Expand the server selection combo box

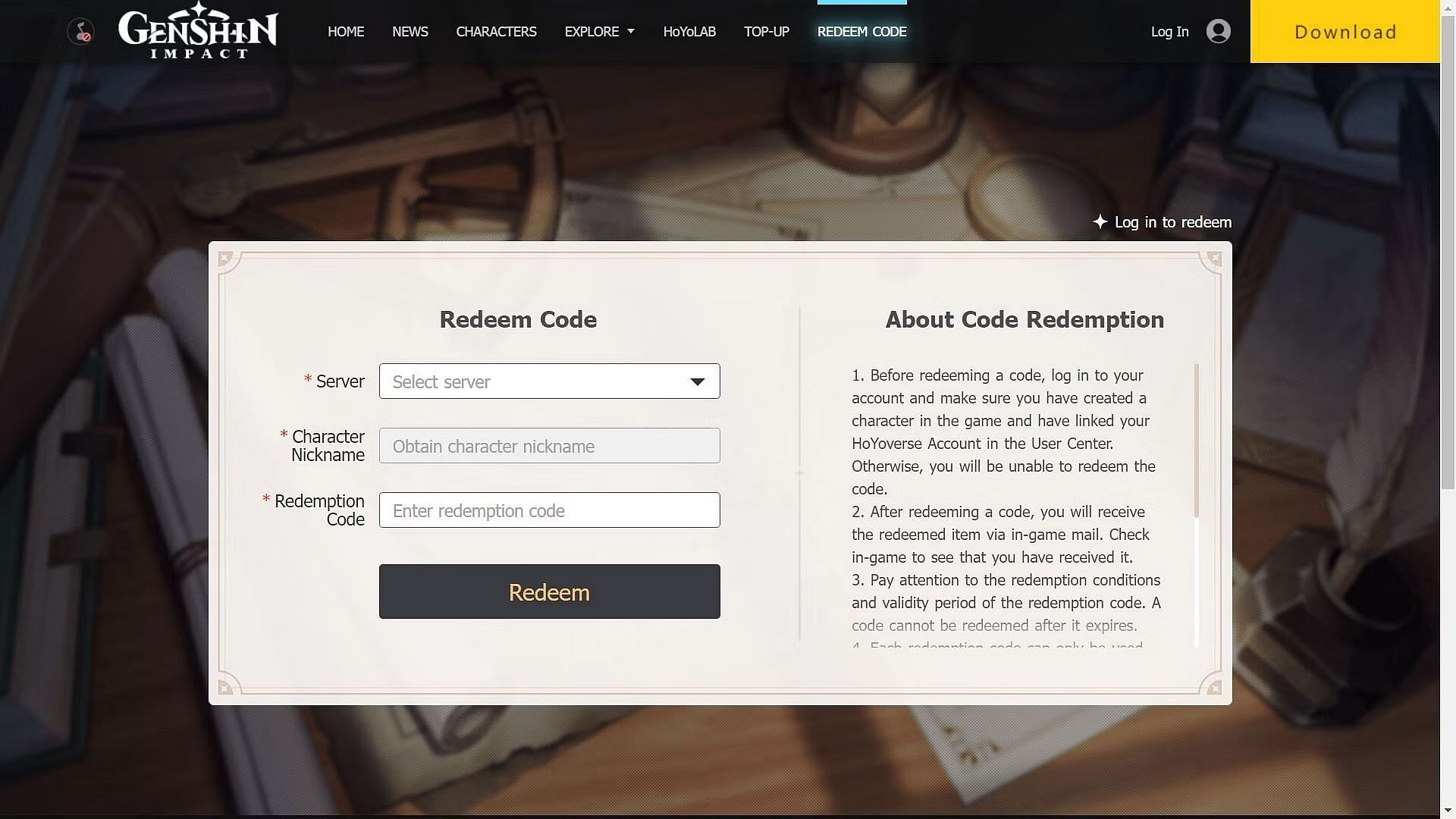coord(548,380)
